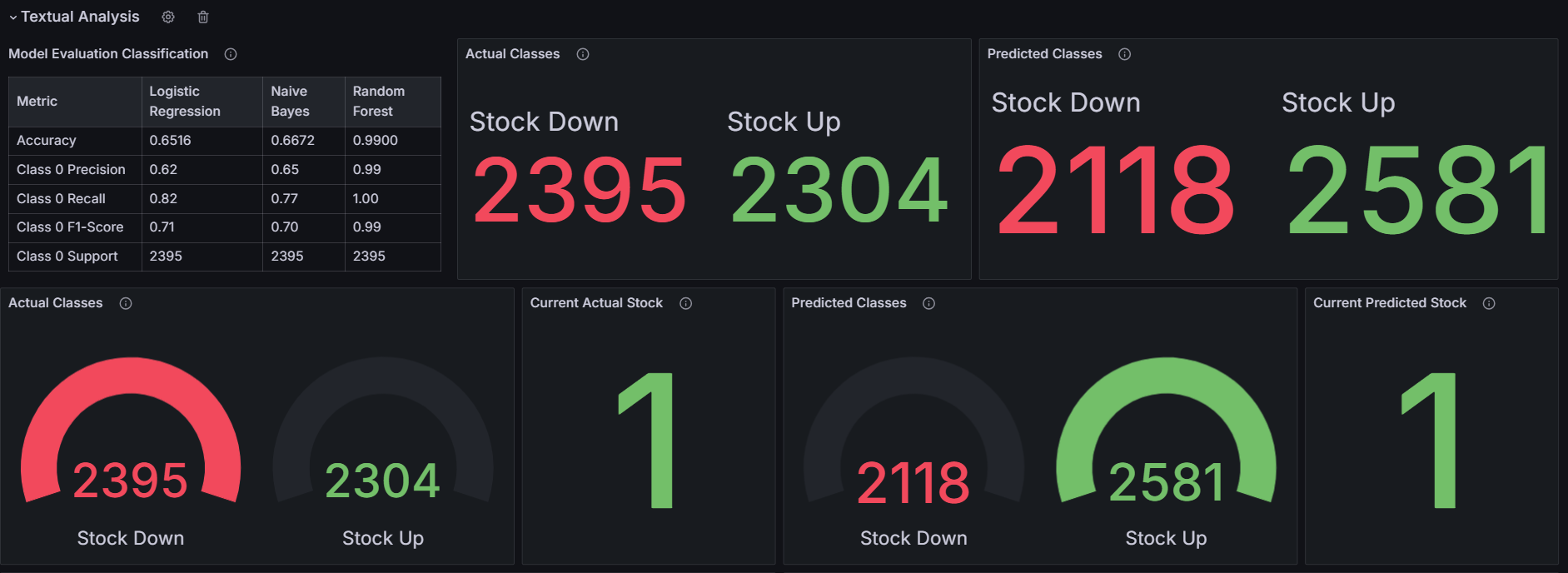1568x573 pixels.
Task: Click info icon on Actual Classes gauge panel
Action: pos(126,303)
